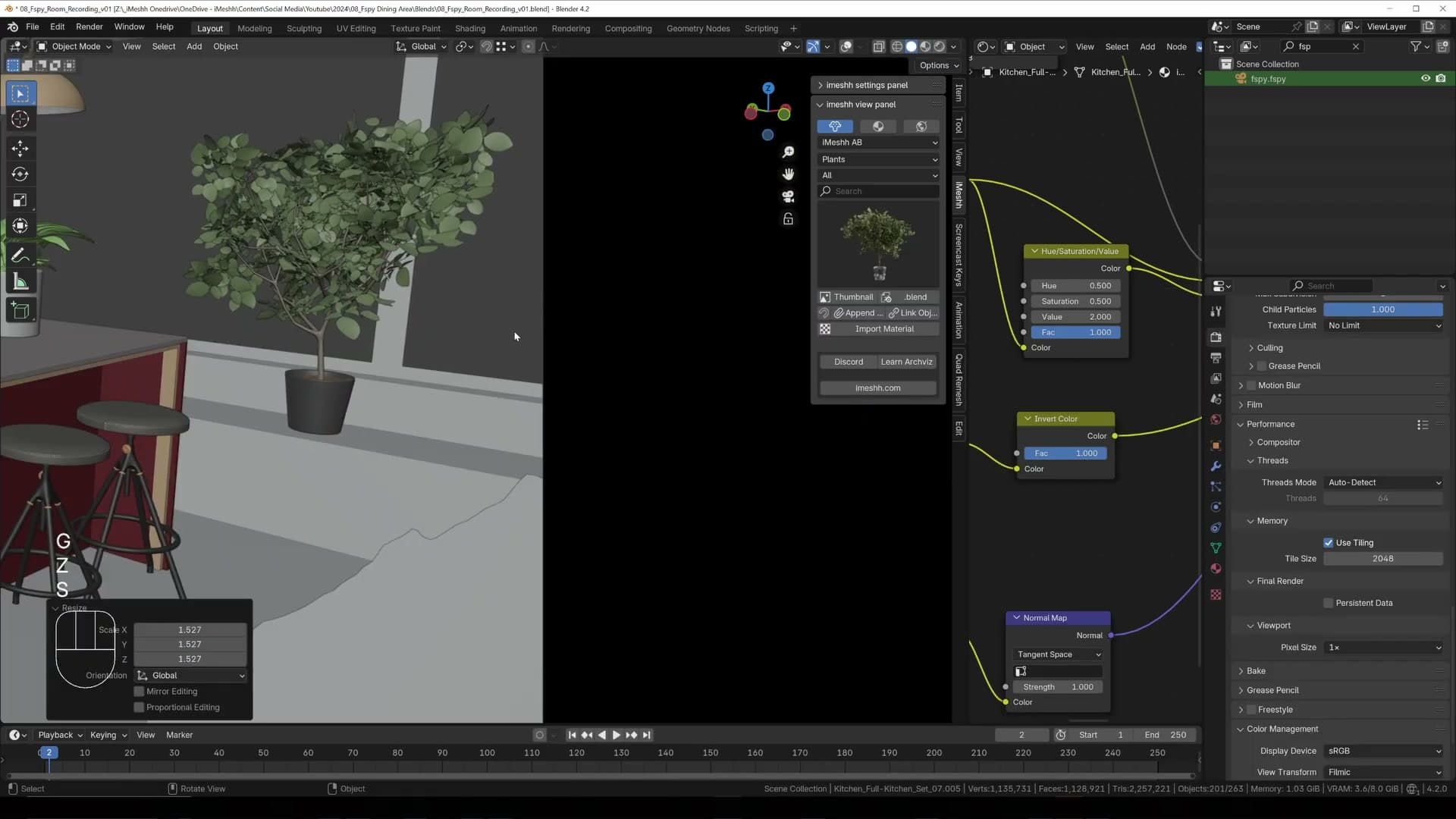Open the Object Mode dropdown

click(74, 47)
